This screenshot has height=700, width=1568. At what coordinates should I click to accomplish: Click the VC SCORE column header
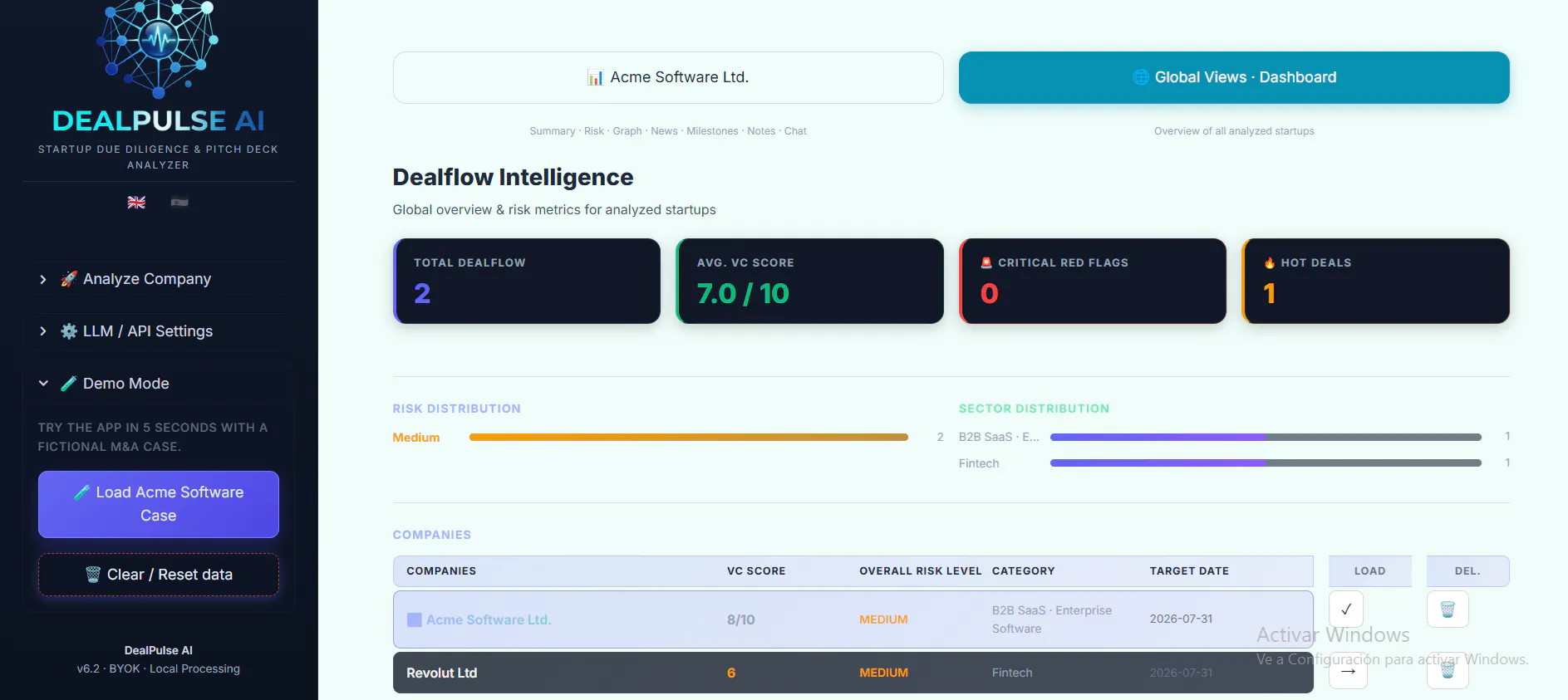(x=756, y=571)
